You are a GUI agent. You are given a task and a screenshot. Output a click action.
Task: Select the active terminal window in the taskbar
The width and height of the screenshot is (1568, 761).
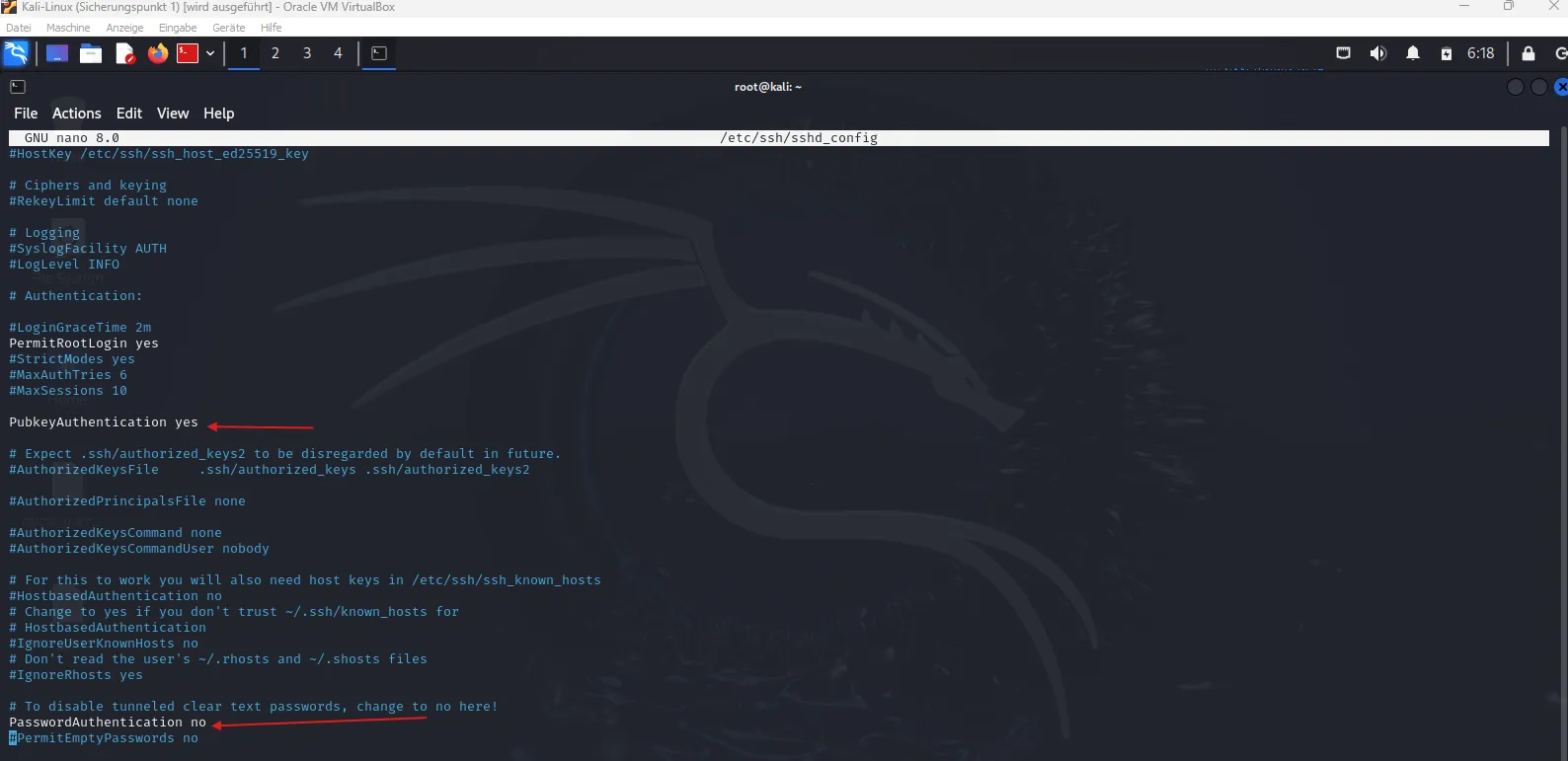click(379, 53)
